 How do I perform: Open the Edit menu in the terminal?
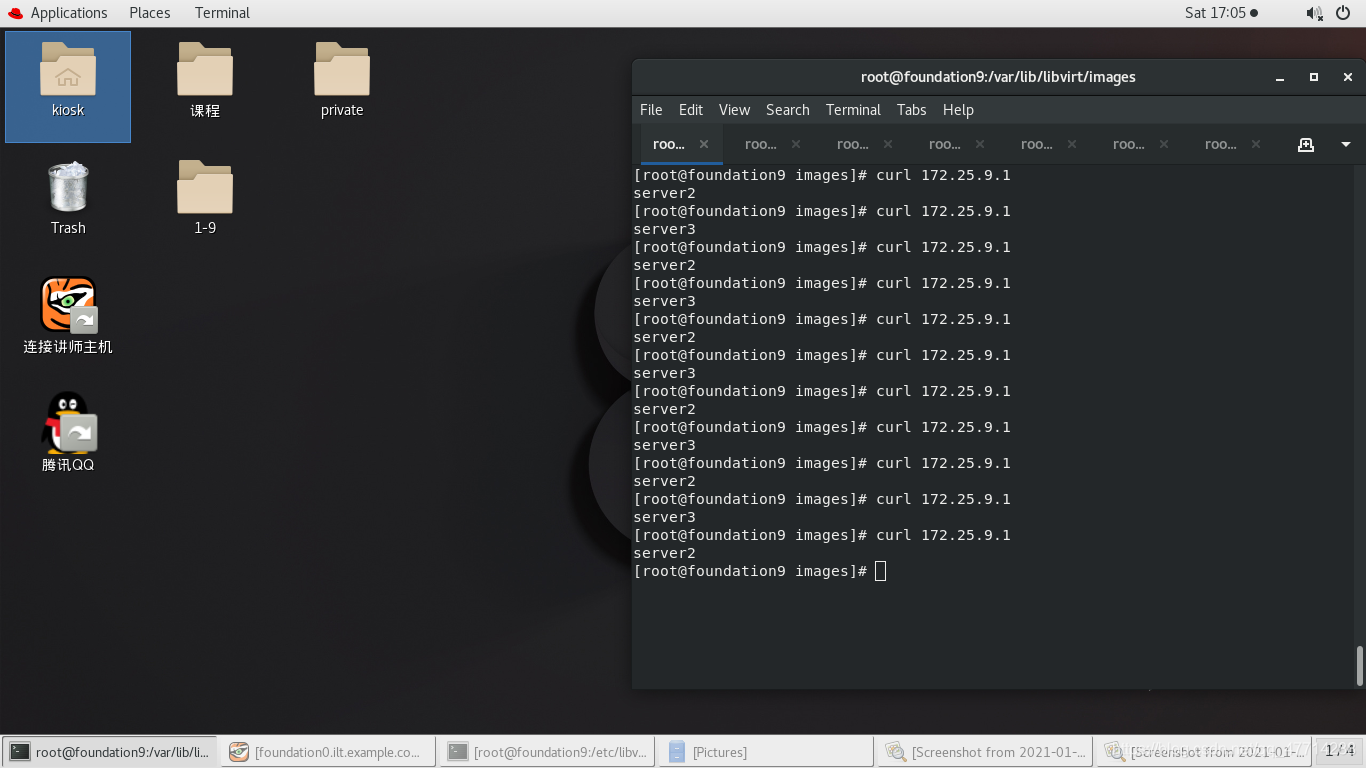[690, 110]
